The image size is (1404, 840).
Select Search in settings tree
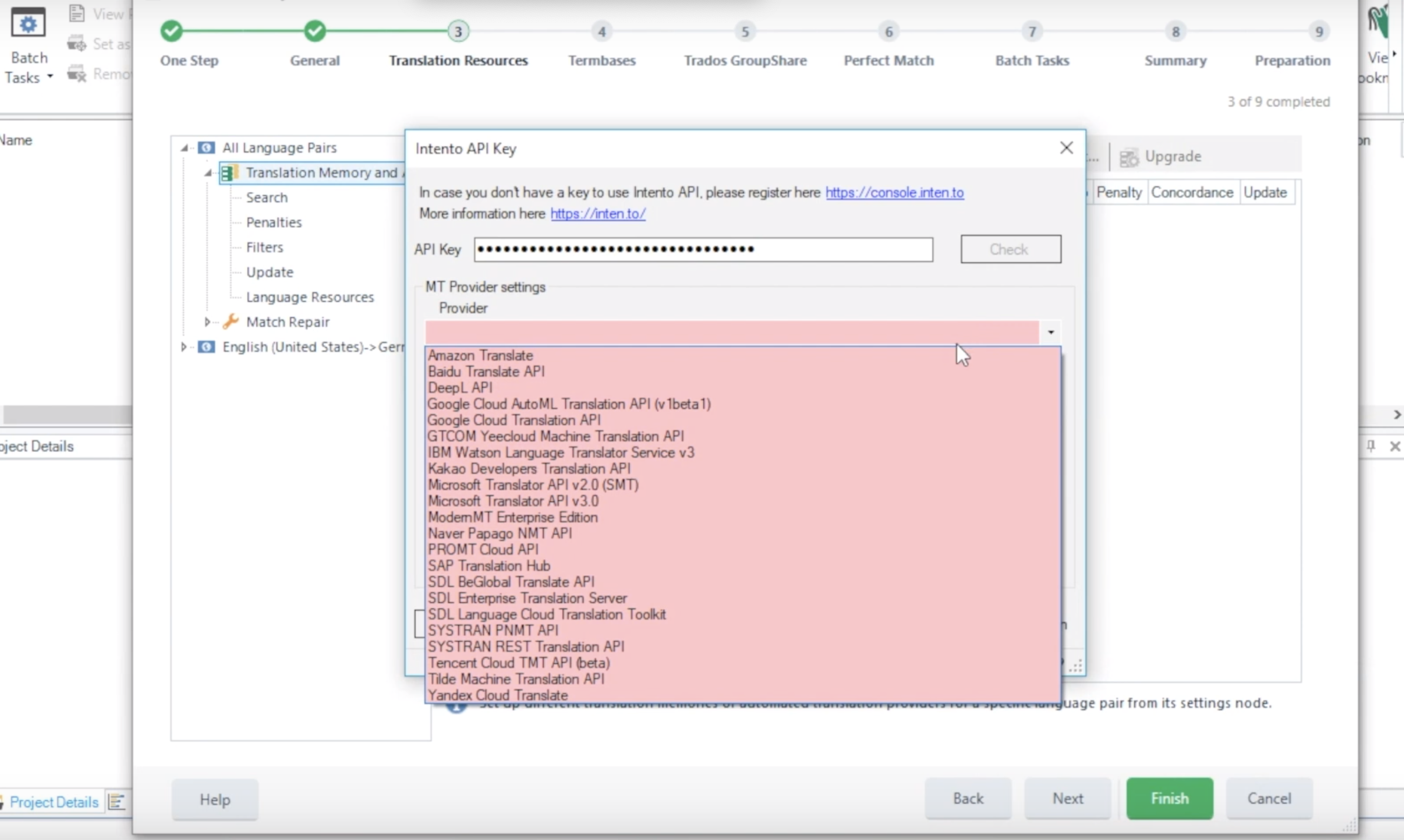267,198
